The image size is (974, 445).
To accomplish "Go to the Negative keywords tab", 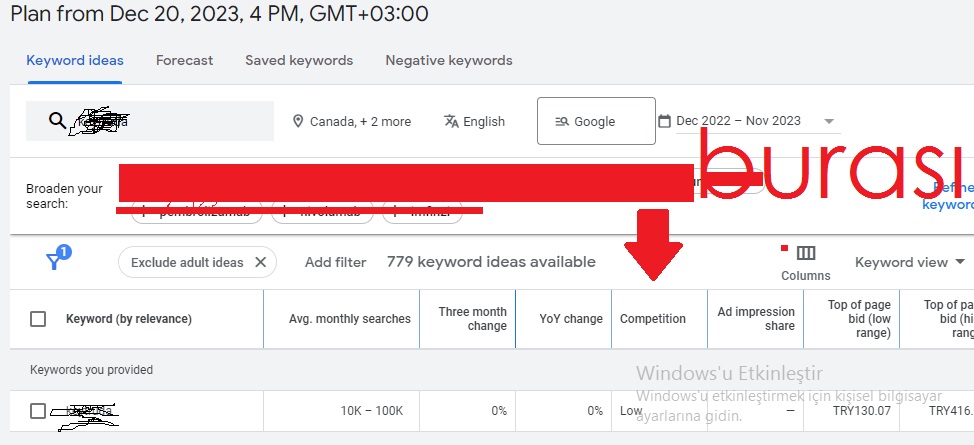I will (449, 60).
